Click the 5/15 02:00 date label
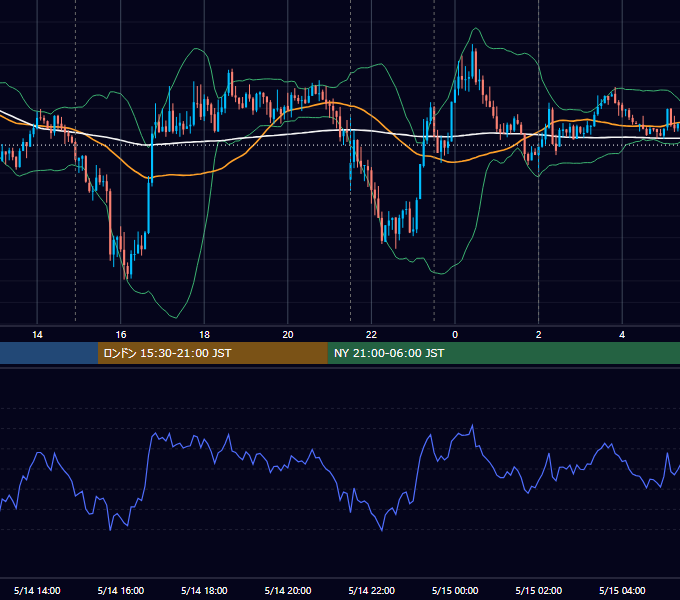The image size is (680, 600). (x=539, y=590)
